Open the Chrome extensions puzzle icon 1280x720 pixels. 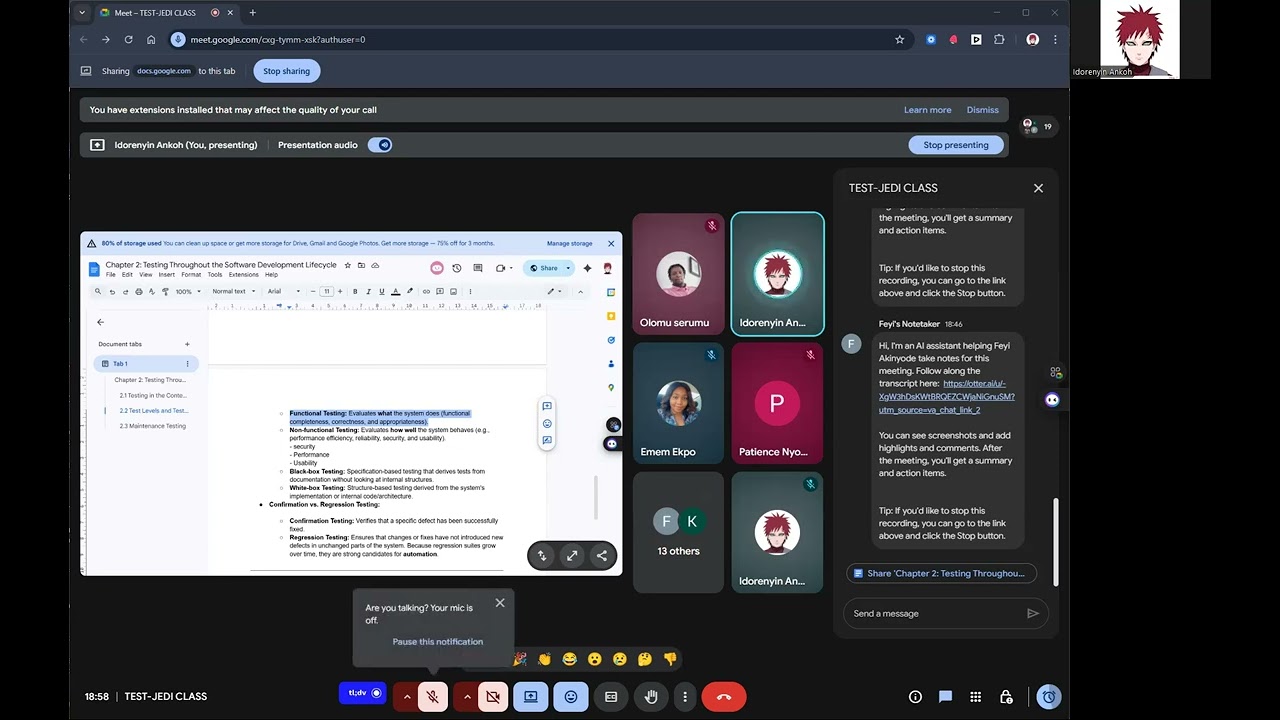coord(999,40)
